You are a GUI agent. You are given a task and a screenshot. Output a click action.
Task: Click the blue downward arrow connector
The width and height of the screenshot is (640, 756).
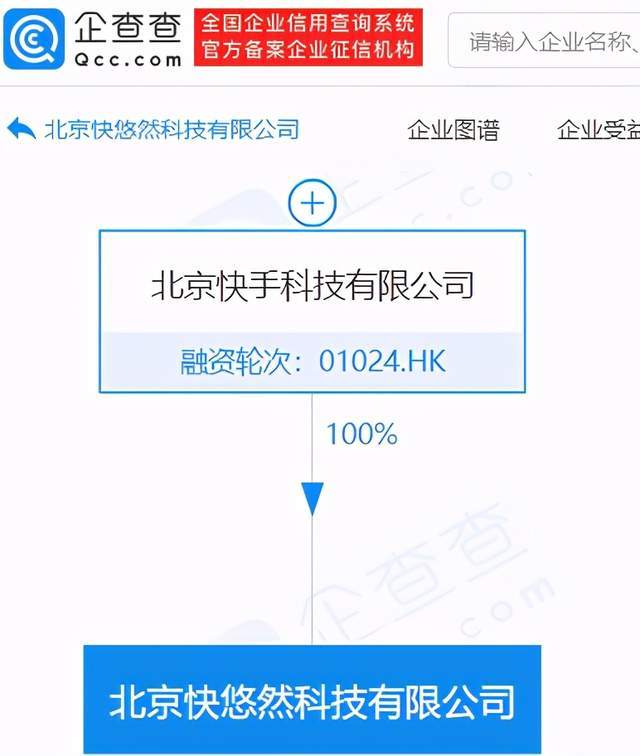312,499
